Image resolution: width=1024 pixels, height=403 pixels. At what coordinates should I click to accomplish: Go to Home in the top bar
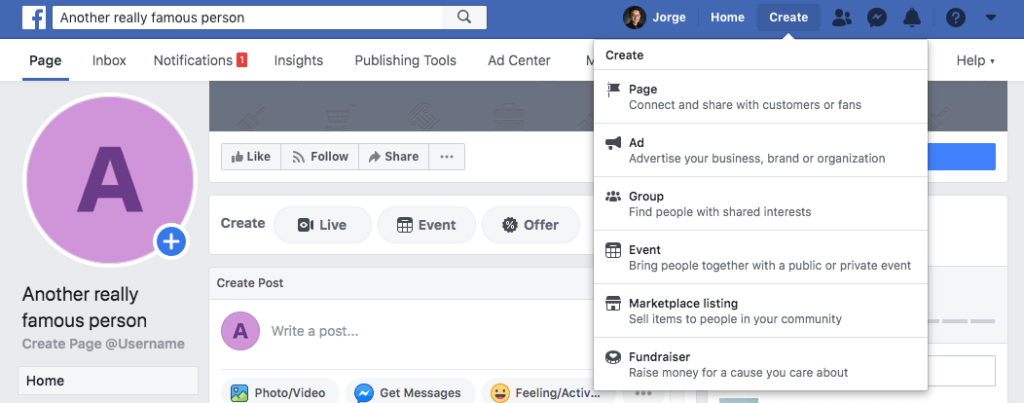[728, 18]
